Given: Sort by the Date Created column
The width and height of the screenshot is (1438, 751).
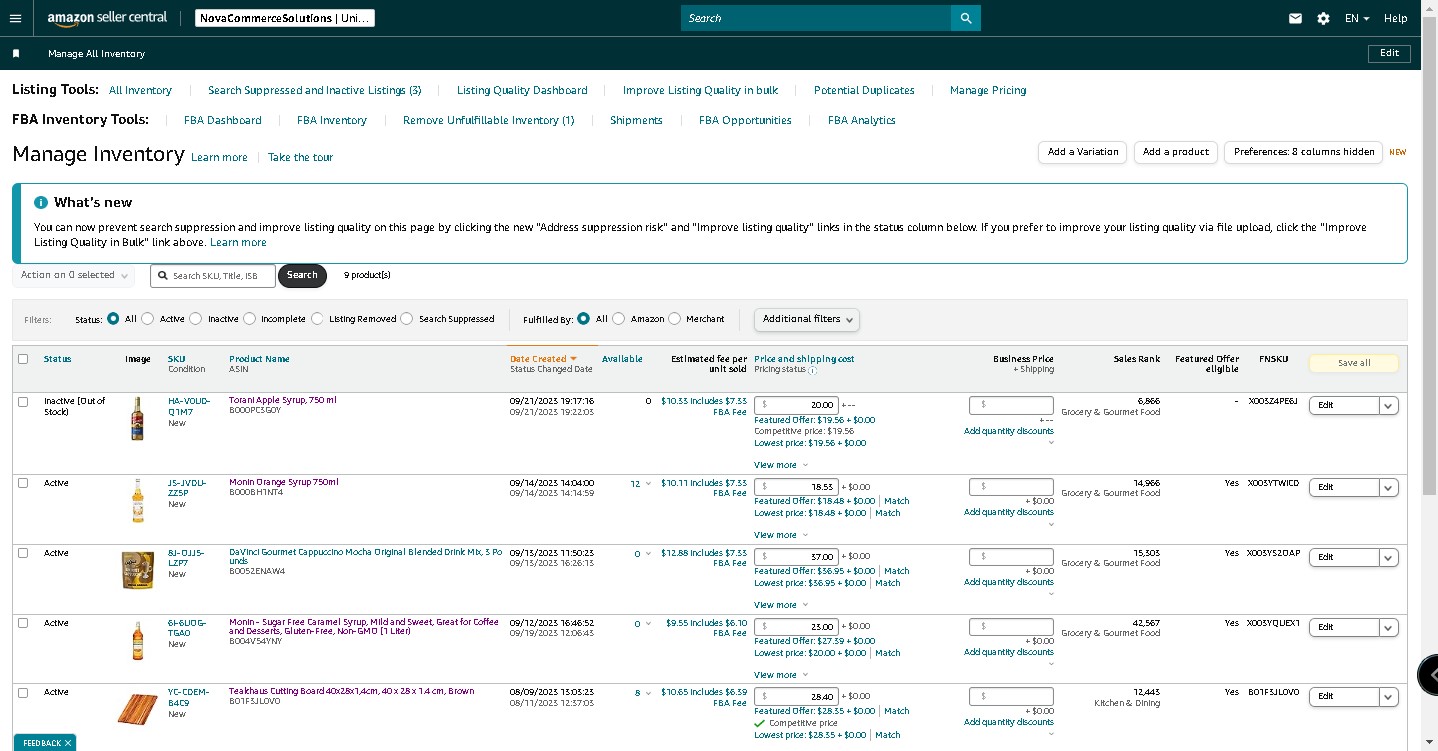Looking at the screenshot, I should pos(544,359).
